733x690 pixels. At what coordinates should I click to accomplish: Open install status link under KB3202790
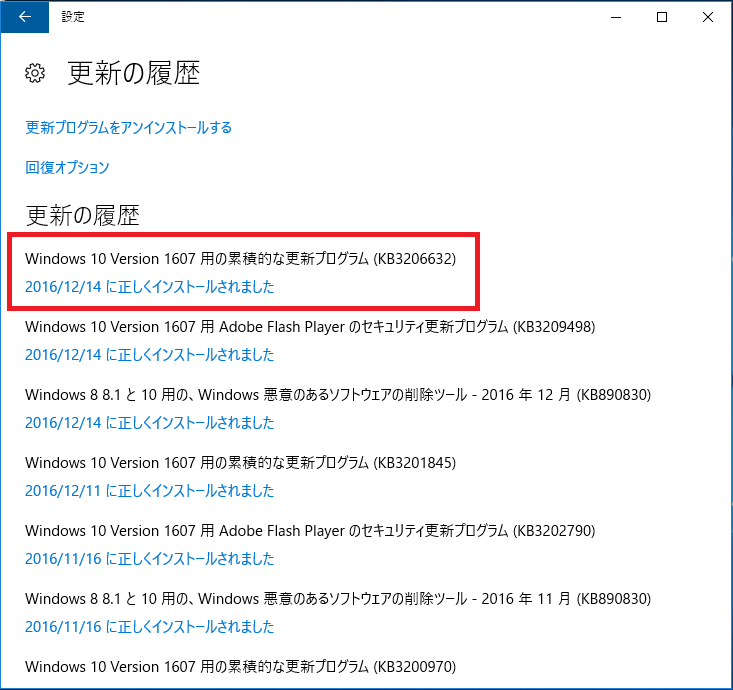pos(150,559)
